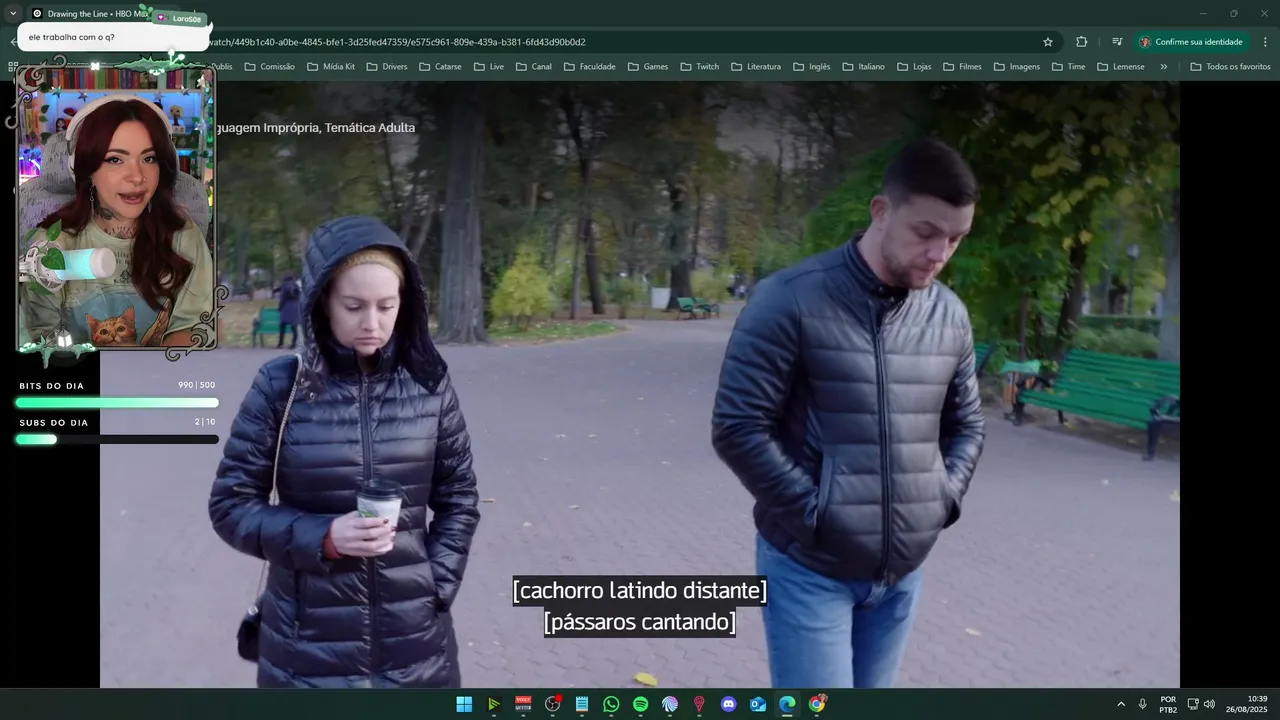The width and height of the screenshot is (1280, 720).
Task: Bookmark this page with the star icon
Action: click(1048, 42)
